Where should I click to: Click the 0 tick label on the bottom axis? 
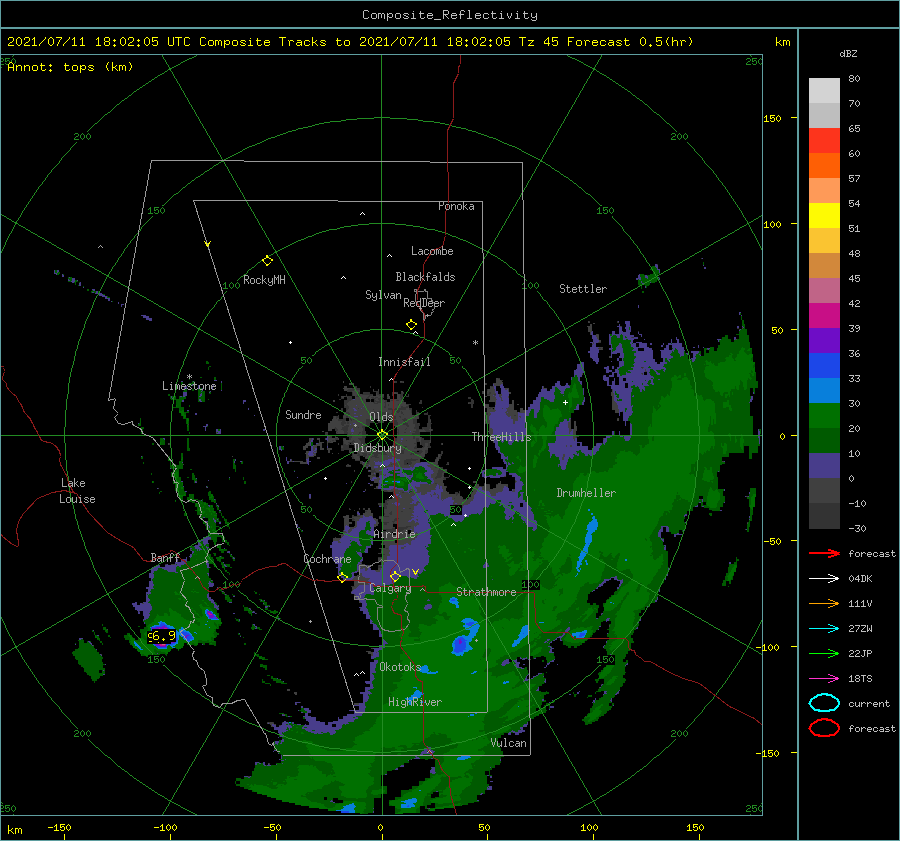point(381,827)
